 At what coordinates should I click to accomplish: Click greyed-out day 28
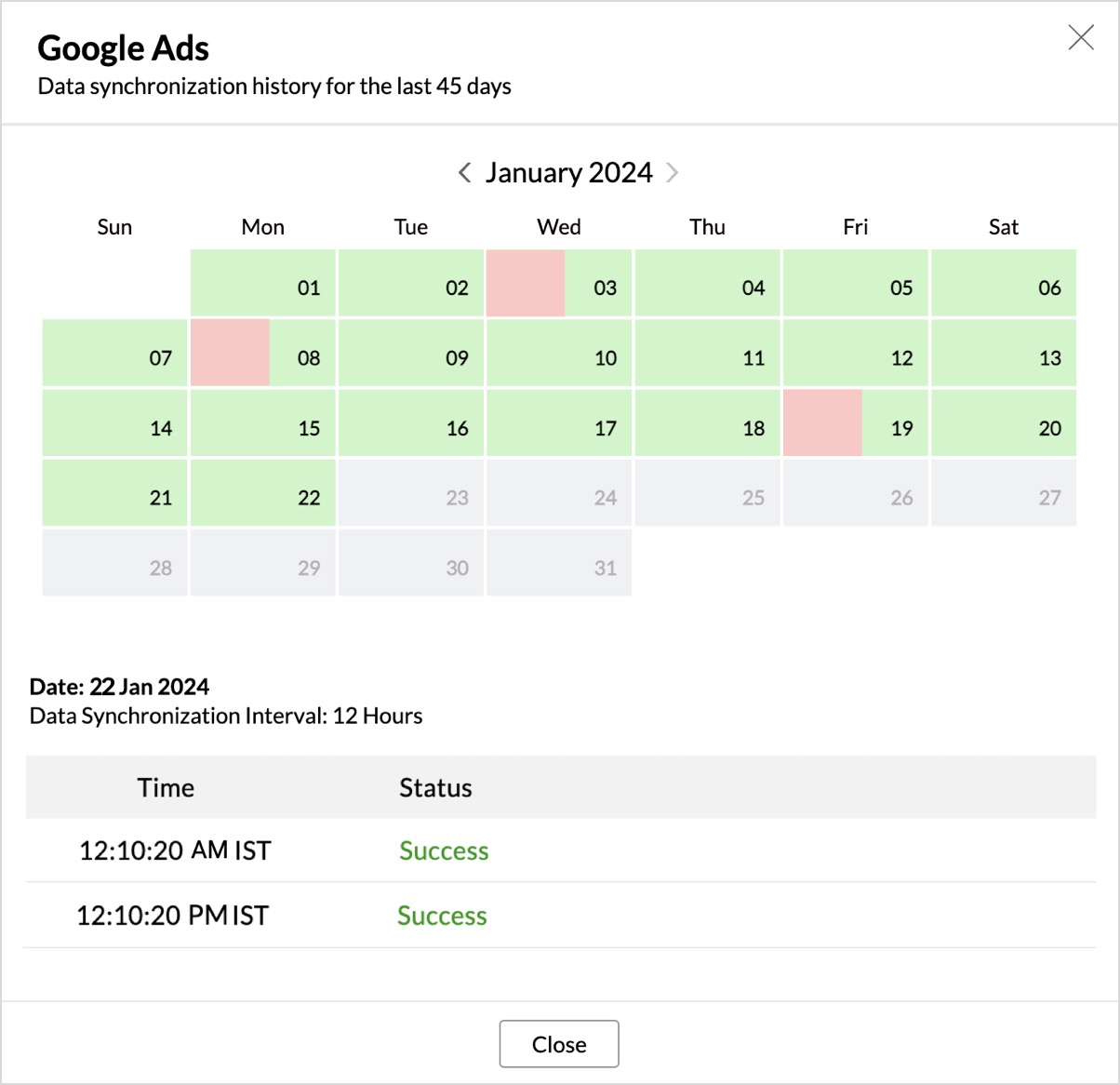[114, 563]
